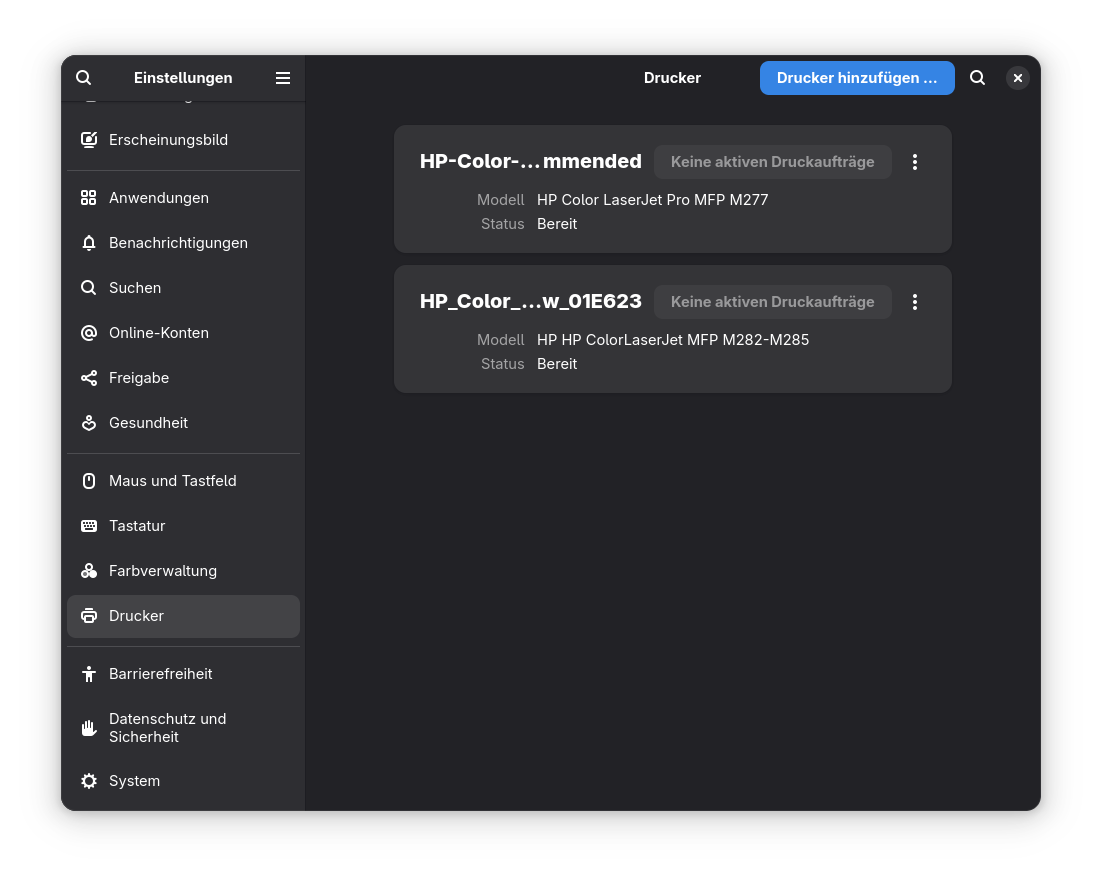The height and width of the screenshot is (878, 1102).
Task: Open options menu for printer w_01E623
Action: (x=914, y=301)
